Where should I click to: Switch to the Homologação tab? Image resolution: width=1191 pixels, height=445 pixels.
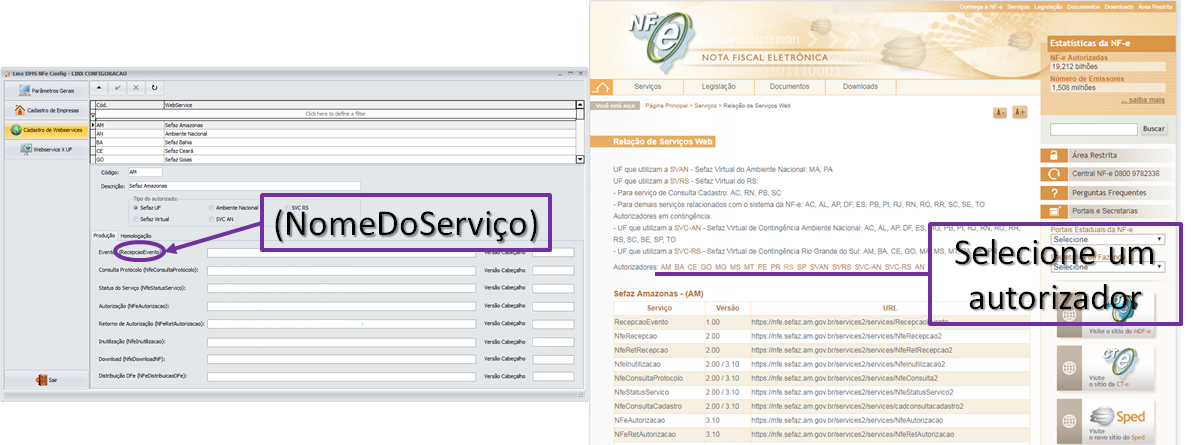(136, 235)
